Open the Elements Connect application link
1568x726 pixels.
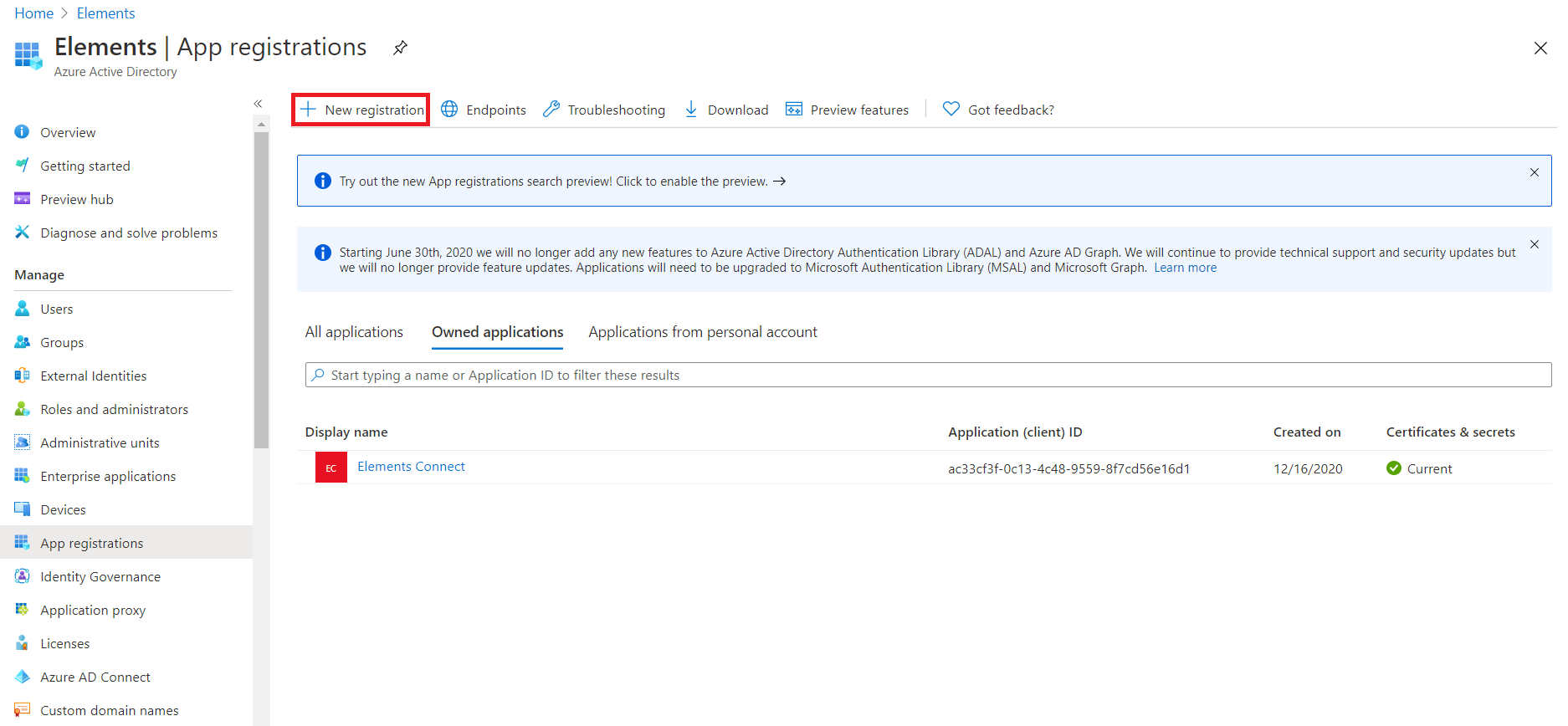(411, 467)
